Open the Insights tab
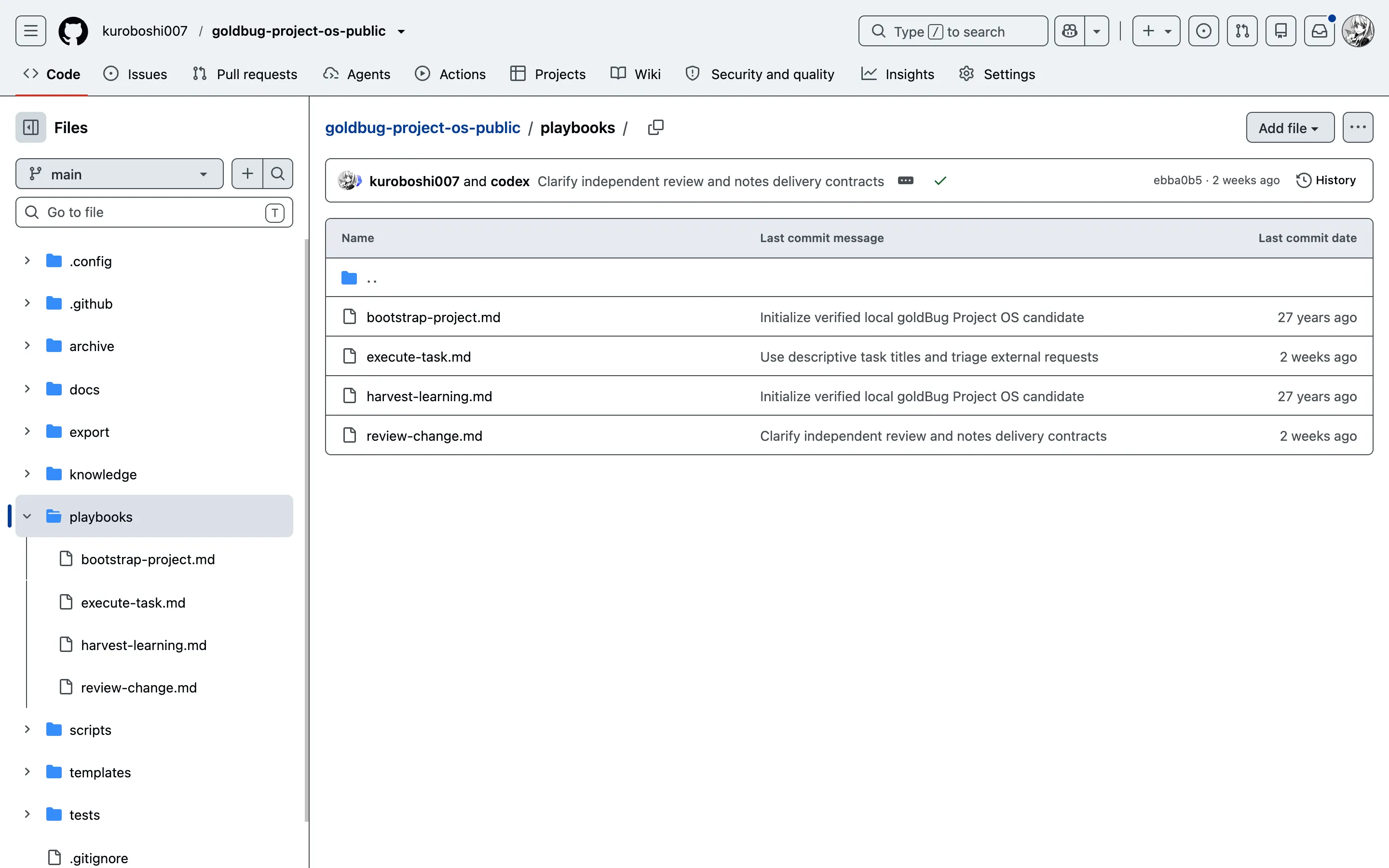 coord(898,74)
